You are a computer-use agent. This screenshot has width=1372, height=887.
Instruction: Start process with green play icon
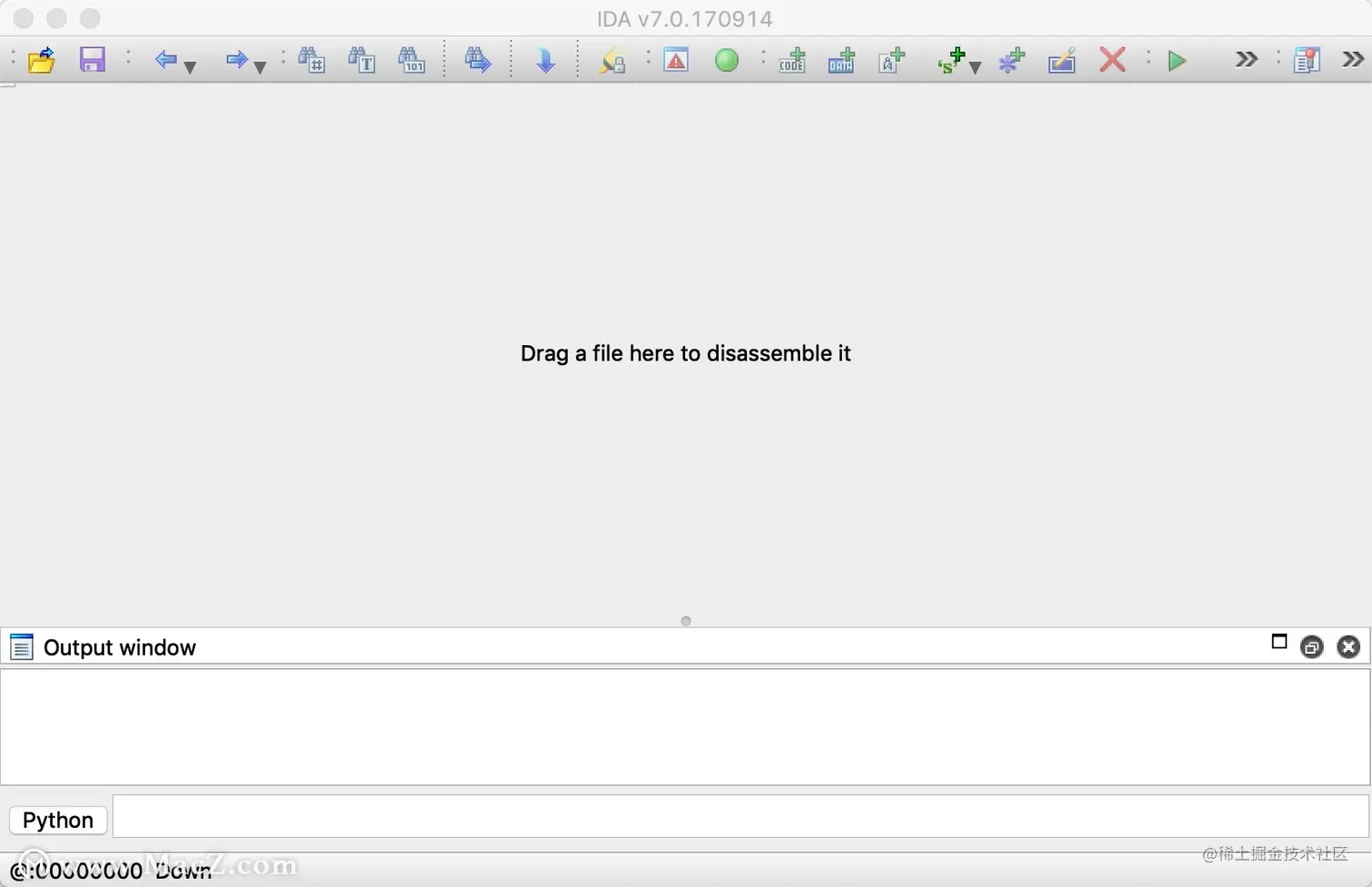1177,61
